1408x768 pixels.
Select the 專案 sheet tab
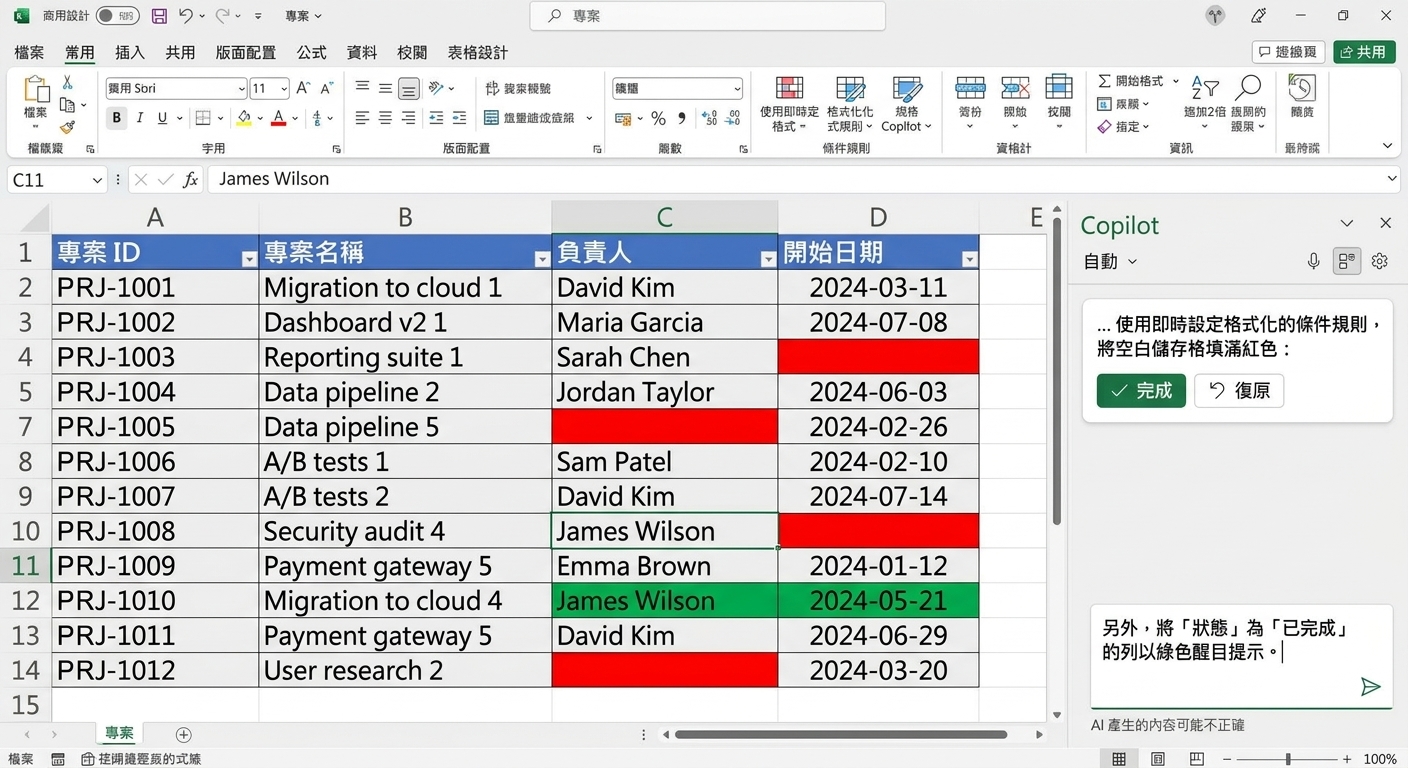(x=119, y=733)
